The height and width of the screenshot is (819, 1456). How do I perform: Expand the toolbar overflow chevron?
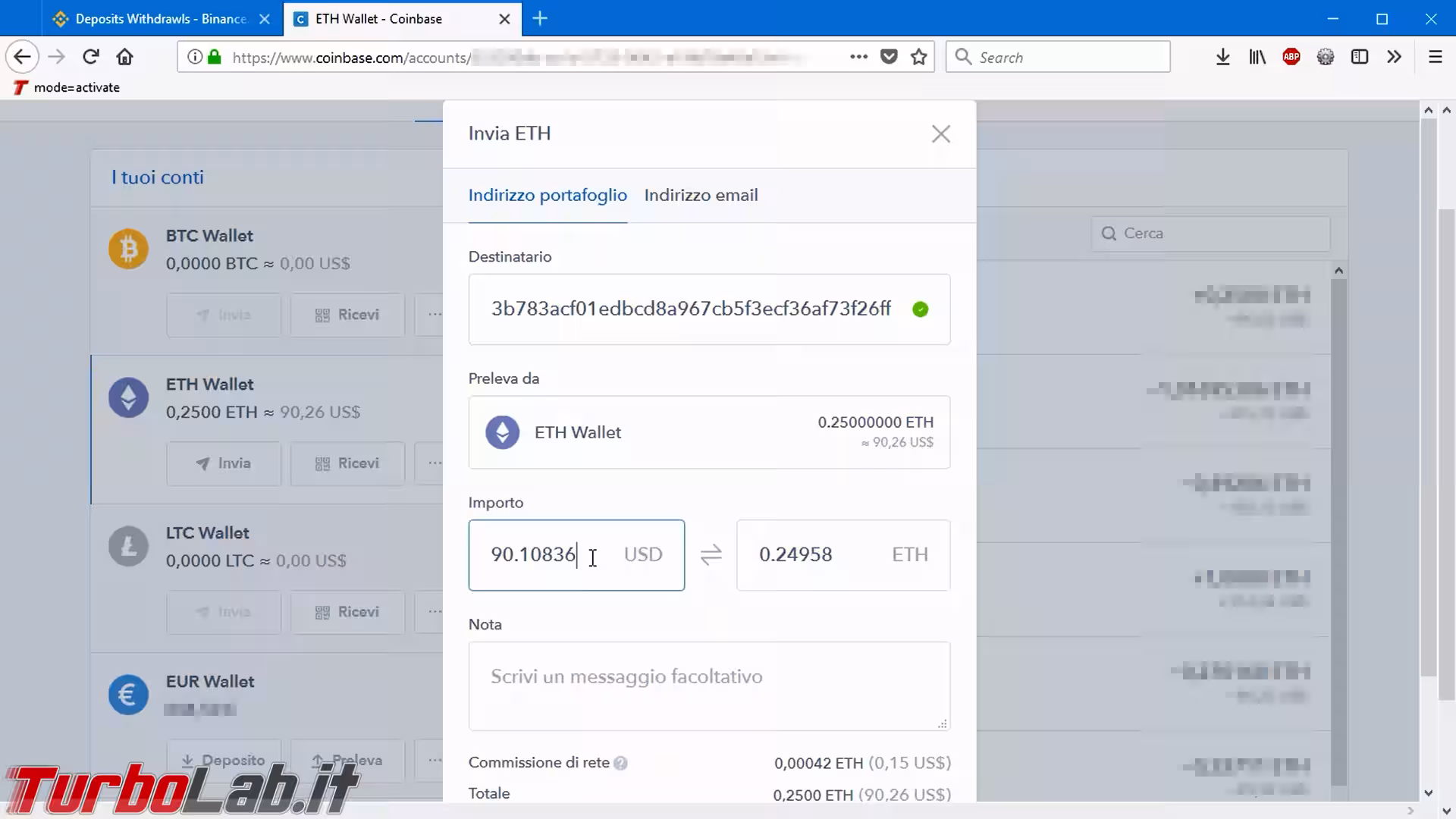pos(1394,57)
